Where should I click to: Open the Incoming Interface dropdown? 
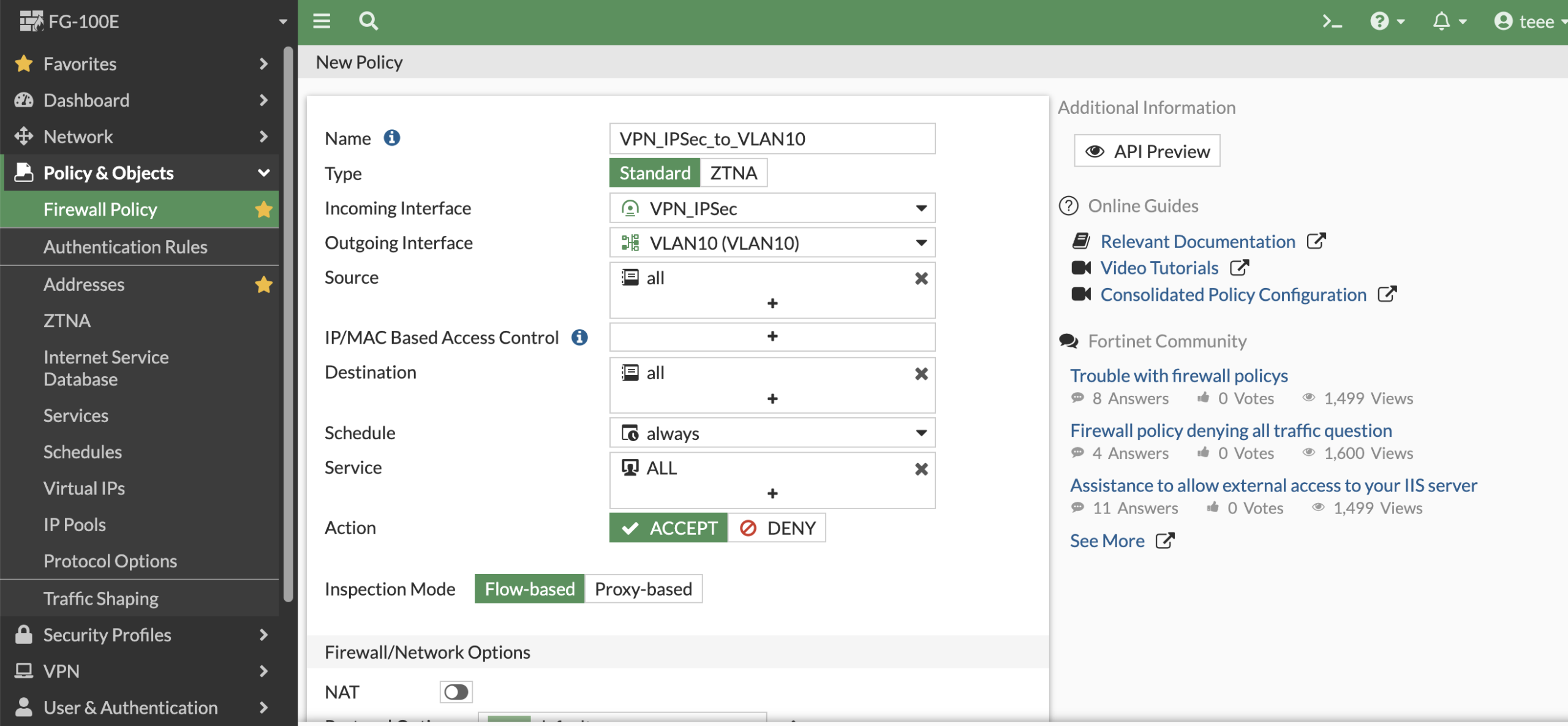772,209
